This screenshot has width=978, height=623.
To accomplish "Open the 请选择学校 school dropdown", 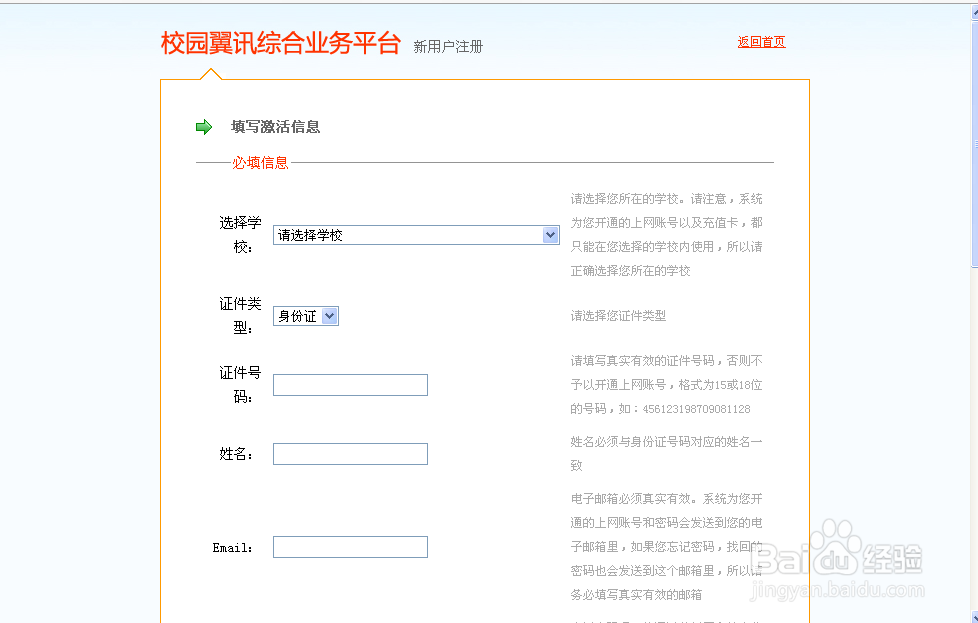I will coord(415,234).
